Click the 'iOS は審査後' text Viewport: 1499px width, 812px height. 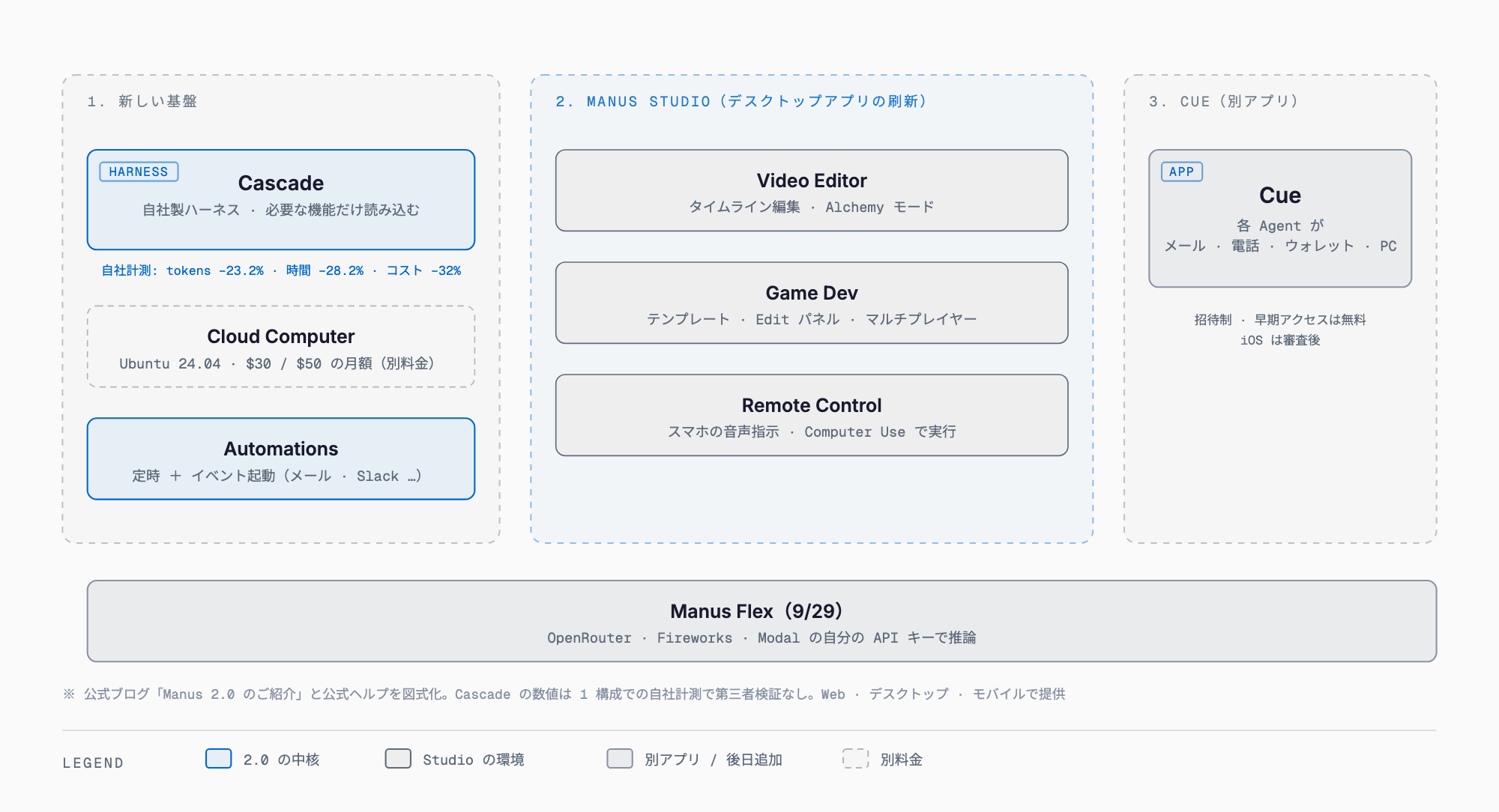pos(1280,340)
